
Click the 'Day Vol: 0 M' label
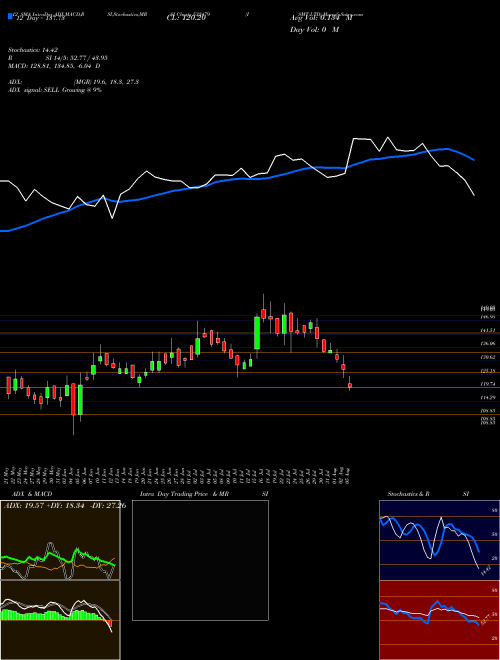pos(314,29)
